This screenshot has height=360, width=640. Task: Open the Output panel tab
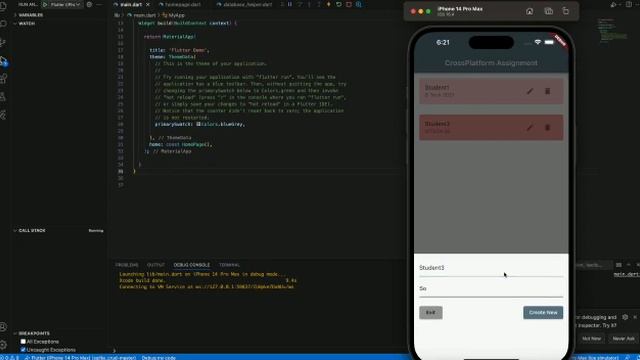(x=156, y=265)
